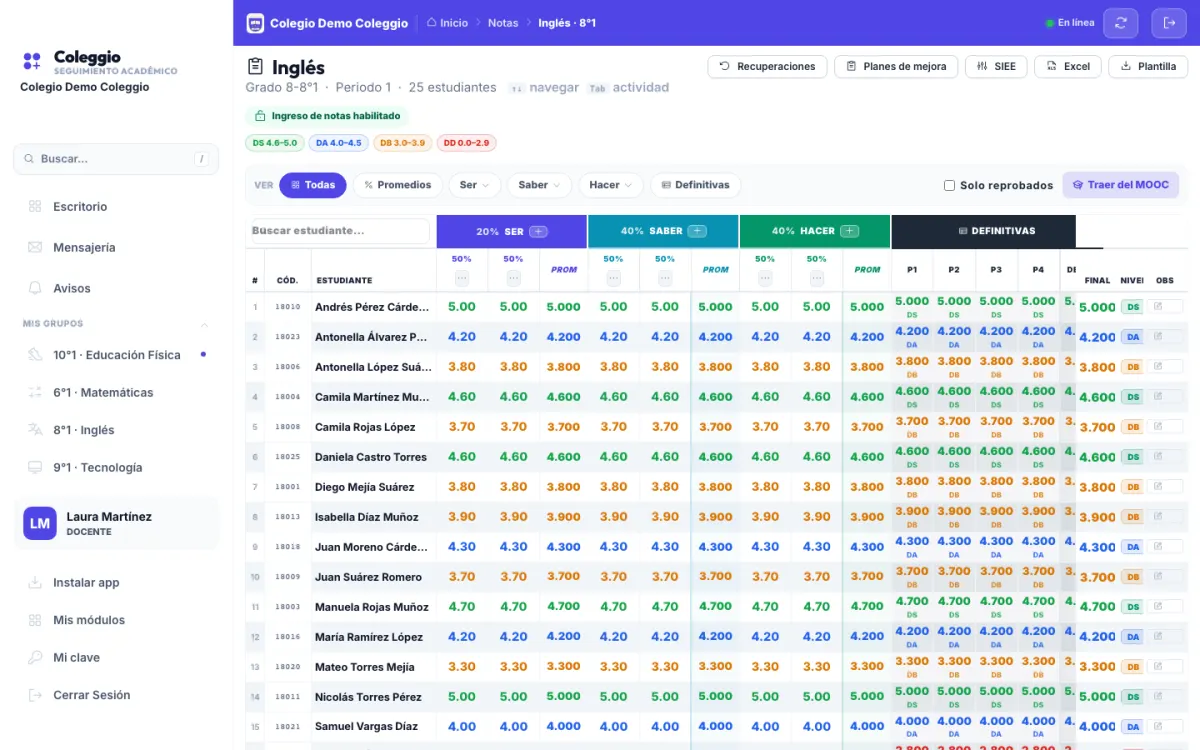Click the Avisos bell icon
1200x750 pixels.
pyautogui.click(x=35, y=288)
